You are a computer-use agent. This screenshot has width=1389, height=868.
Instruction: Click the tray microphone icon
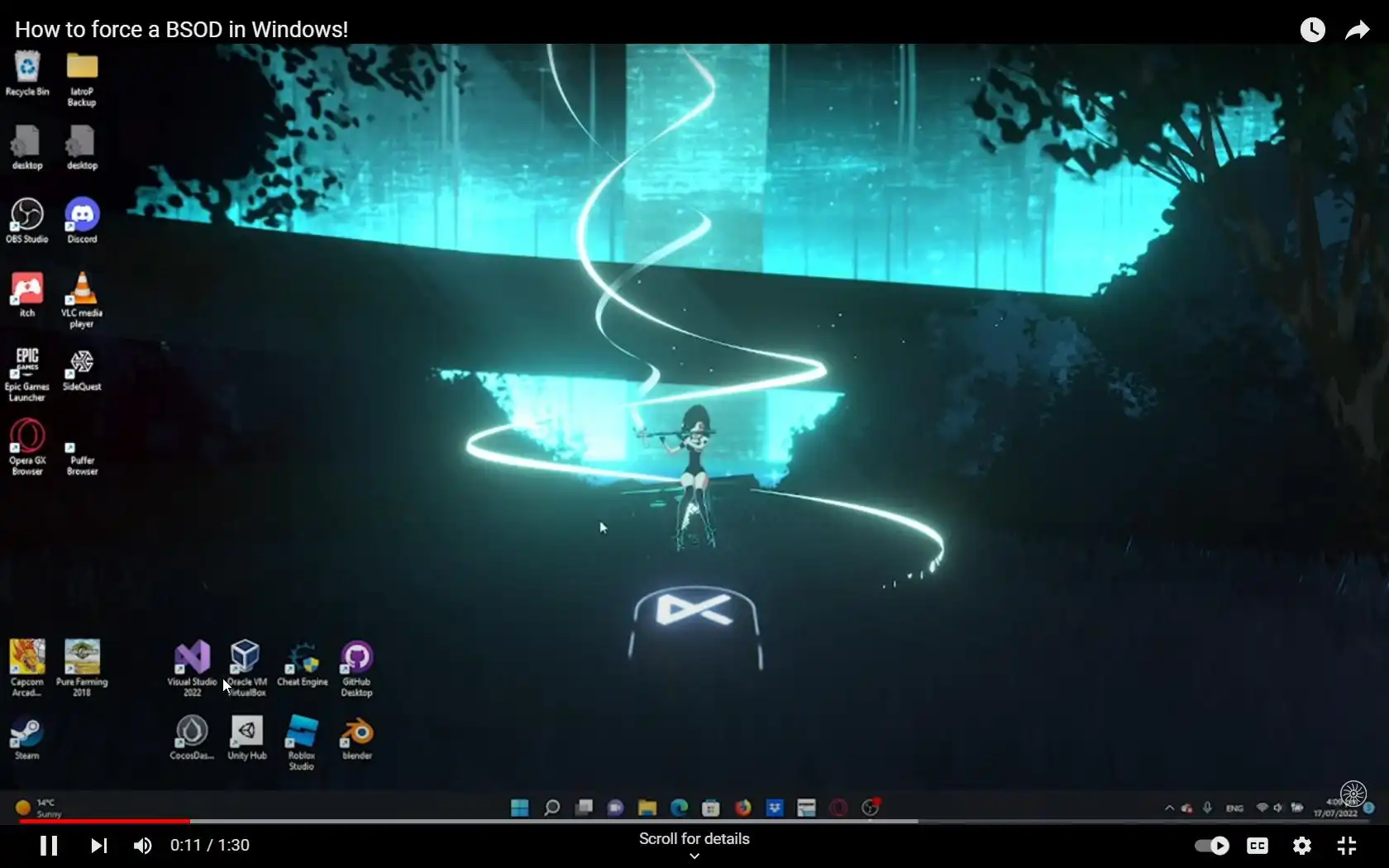click(x=1208, y=808)
